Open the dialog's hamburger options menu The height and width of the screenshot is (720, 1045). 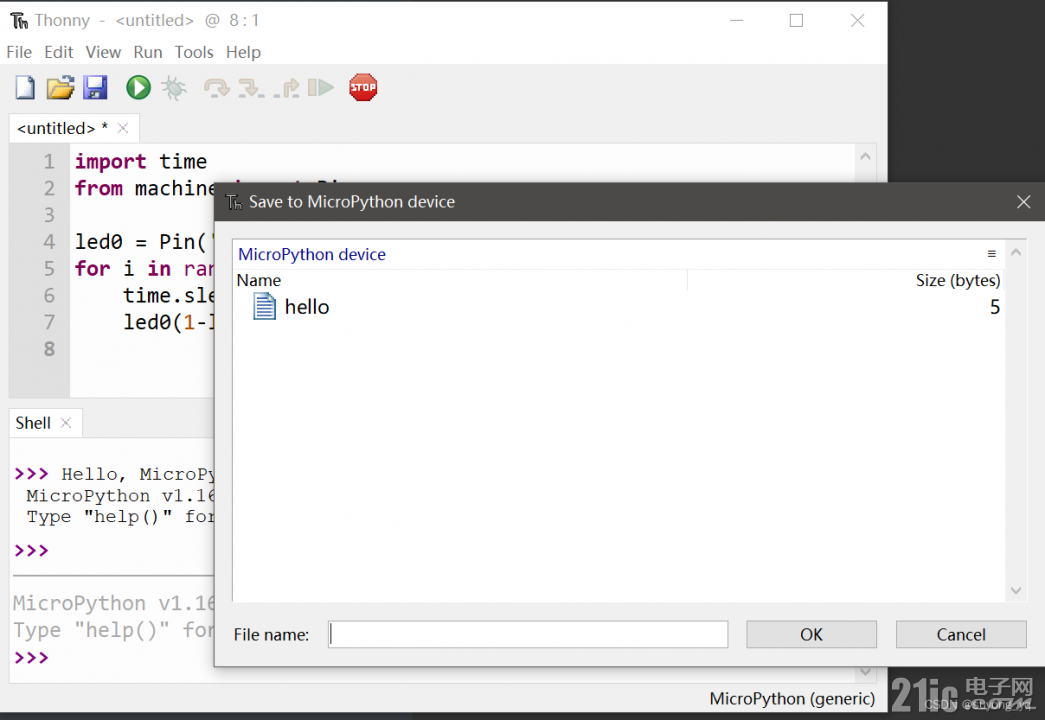[x=992, y=254]
